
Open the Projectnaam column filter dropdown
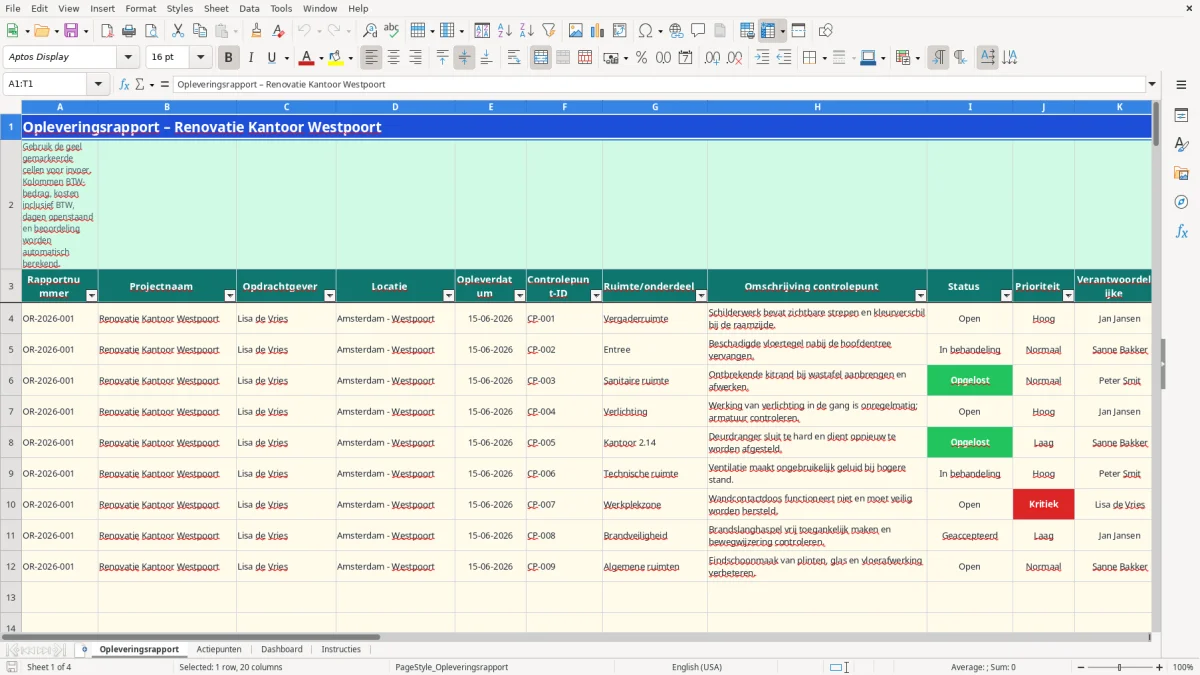point(229,295)
